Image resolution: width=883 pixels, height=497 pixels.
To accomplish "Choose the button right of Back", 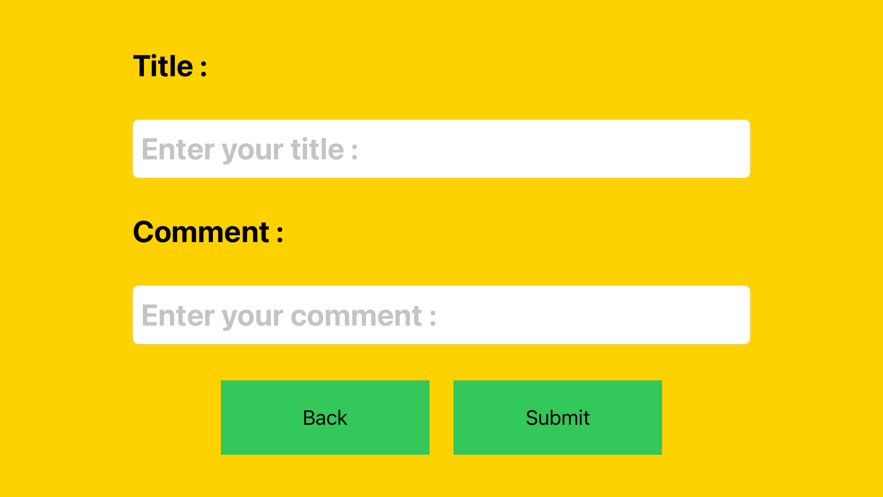I will [x=558, y=417].
